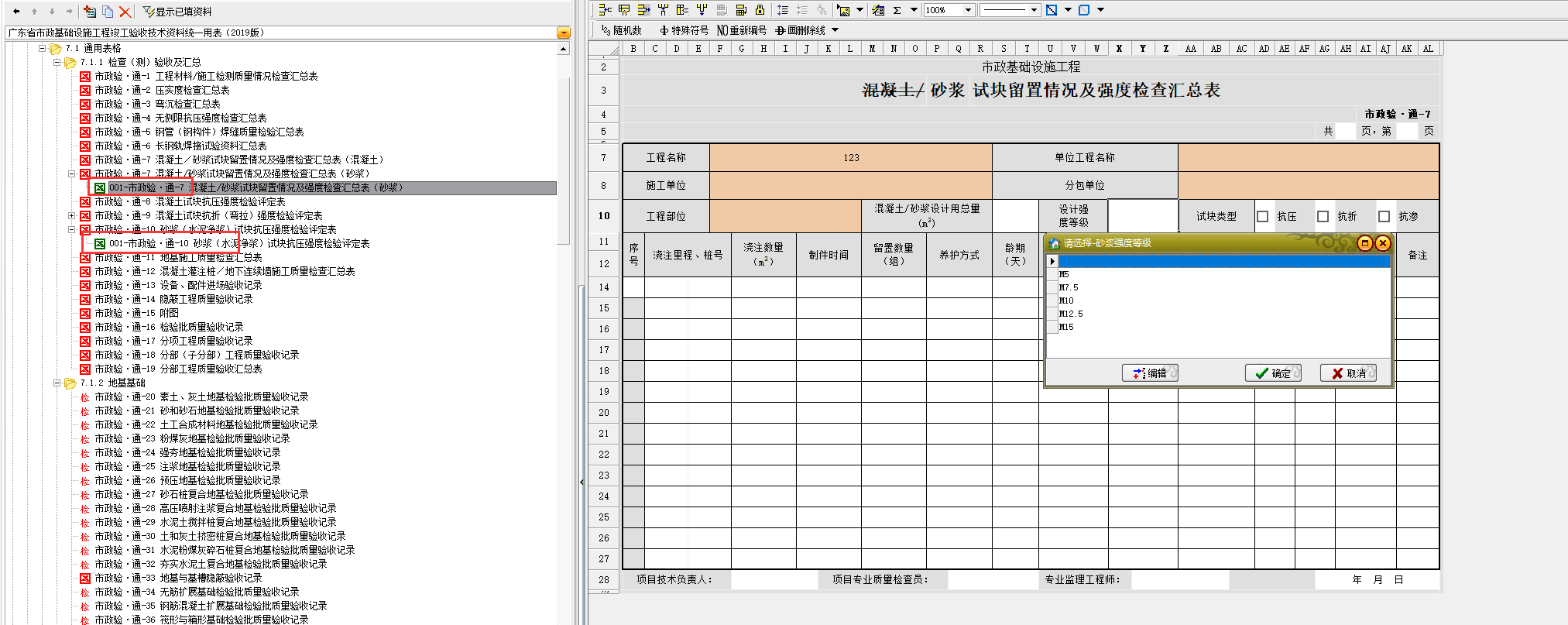Click the black back arrow in left toolbar

[x=16, y=12]
